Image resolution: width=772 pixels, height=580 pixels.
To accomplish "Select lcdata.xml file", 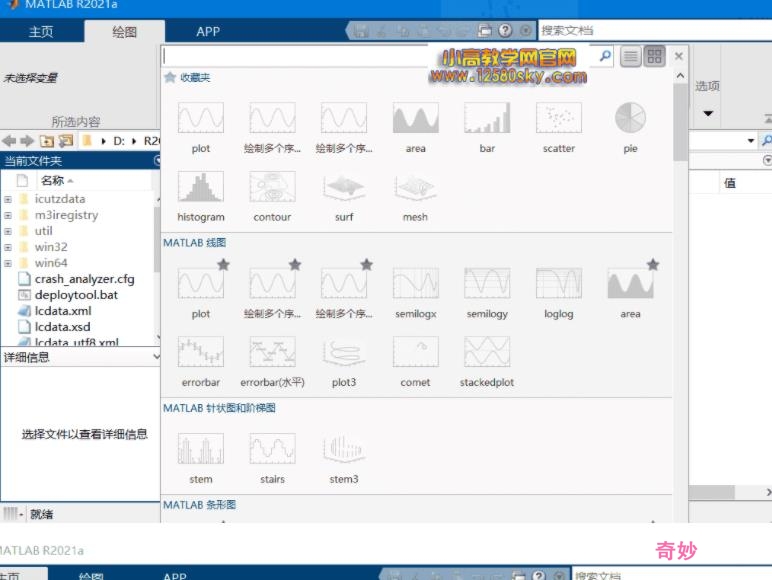I will [x=63, y=311].
